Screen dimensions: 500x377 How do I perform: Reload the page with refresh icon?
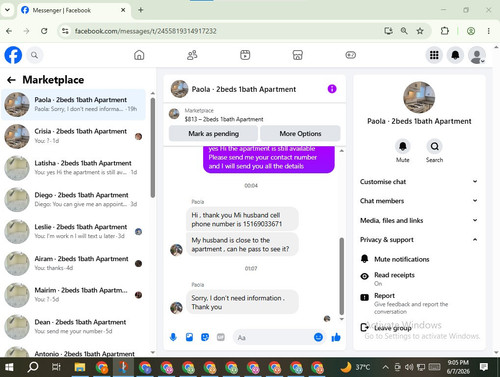[x=44, y=31]
